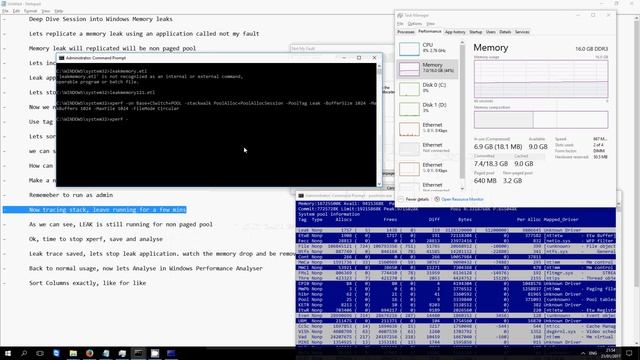The width and height of the screenshot is (640, 360).
Task: Click the 'Bytes' column header in poolmon
Action: pyautogui.click(x=464, y=220)
